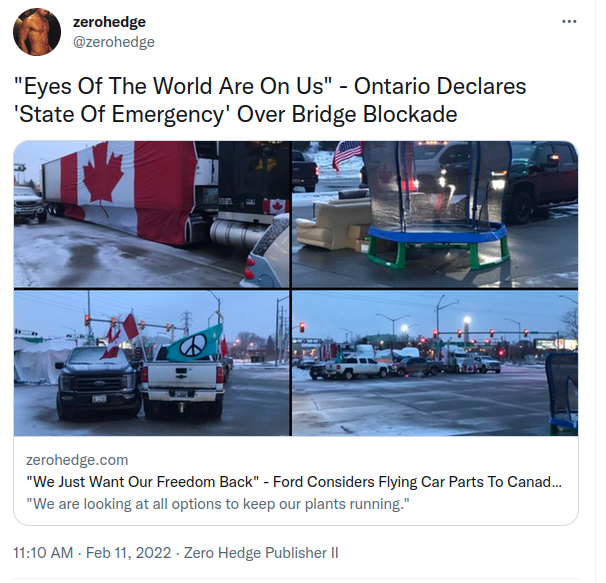Image resolution: width=606 pixels, height=583 pixels.
Task: View the Canadian flag truck photo
Action: pyautogui.click(x=152, y=214)
